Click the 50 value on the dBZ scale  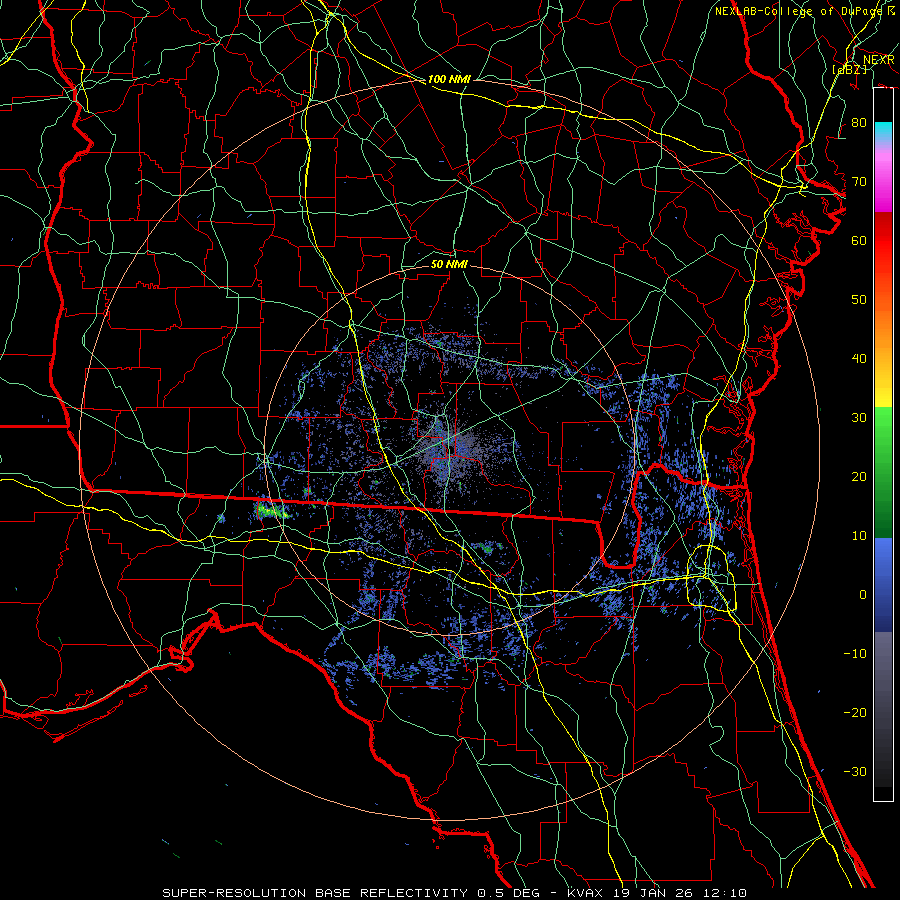click(859, 300)
